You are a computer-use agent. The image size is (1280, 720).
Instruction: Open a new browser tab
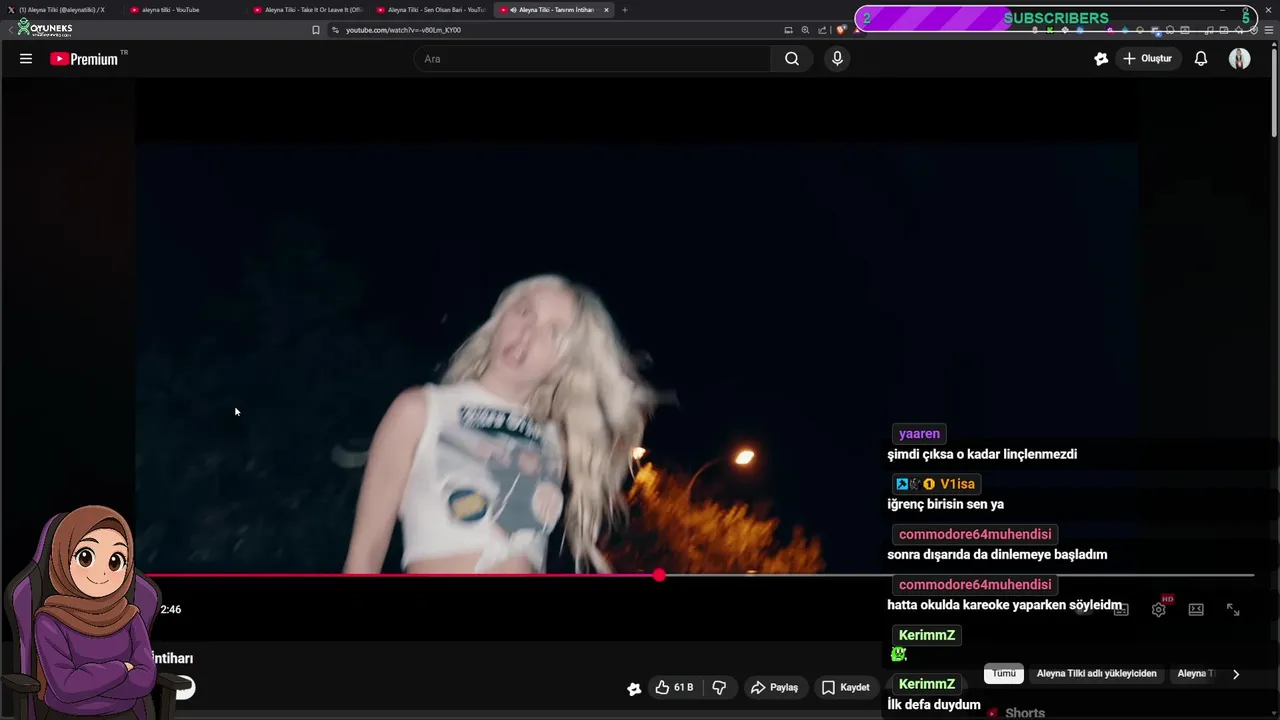625,10
